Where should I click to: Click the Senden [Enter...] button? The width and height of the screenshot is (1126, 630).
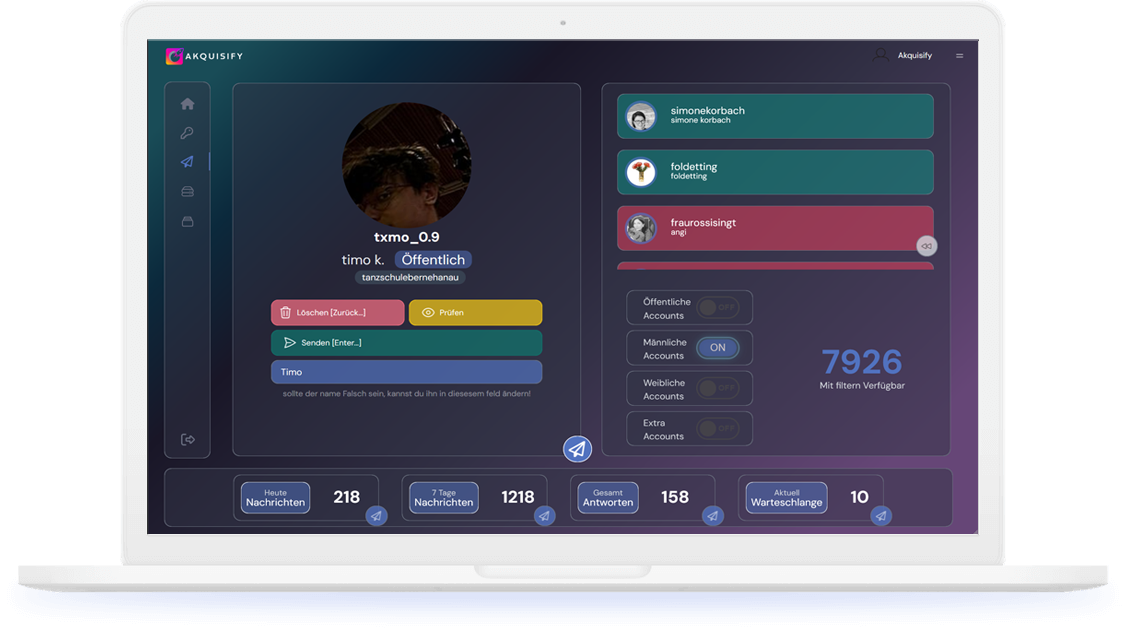pyautogui.click(x=406, y=342)
